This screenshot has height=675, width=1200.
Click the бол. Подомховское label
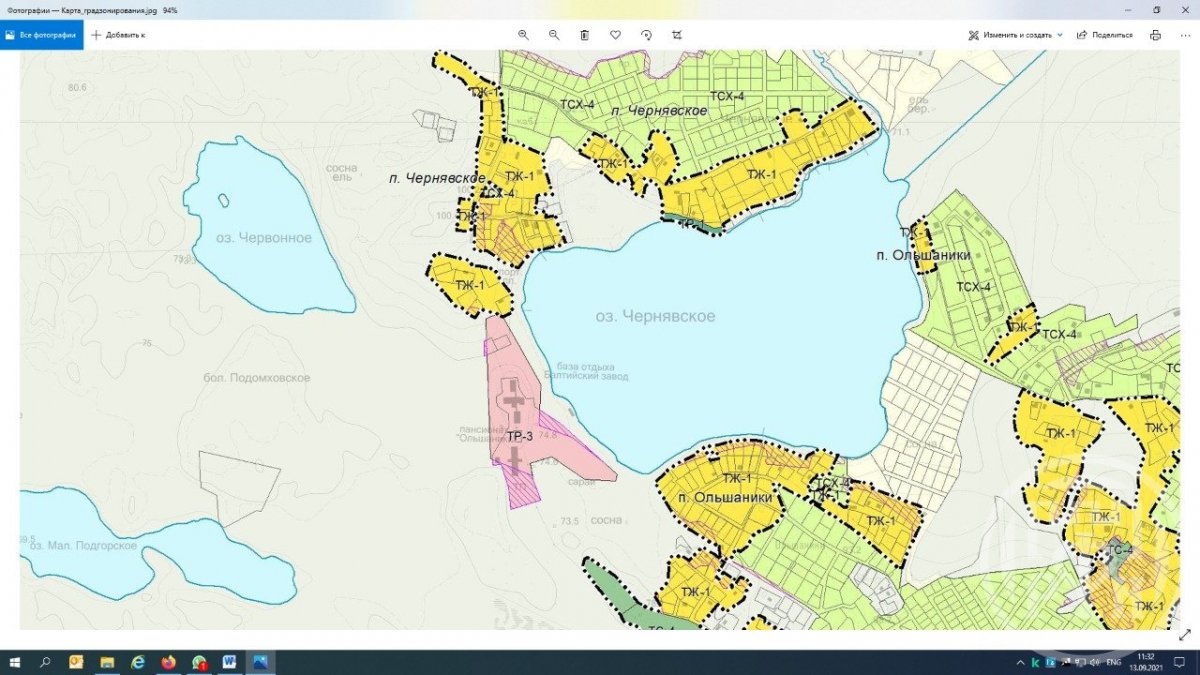click(256, 378)
